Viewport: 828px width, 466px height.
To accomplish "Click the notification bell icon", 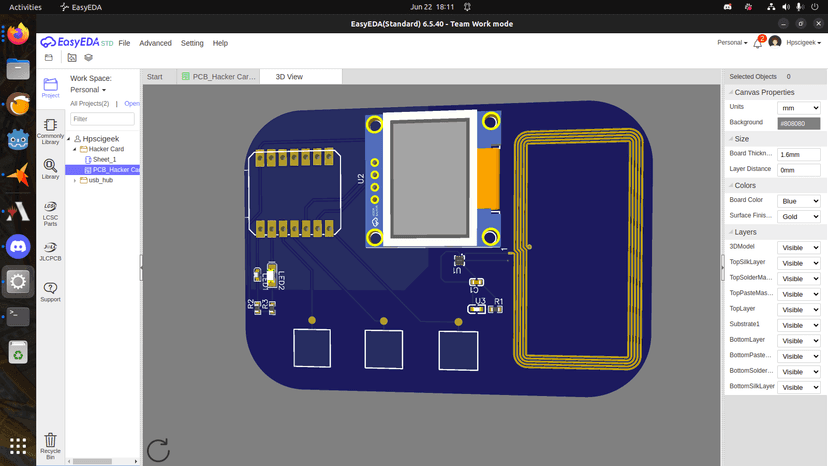I will tap(757, 43).
